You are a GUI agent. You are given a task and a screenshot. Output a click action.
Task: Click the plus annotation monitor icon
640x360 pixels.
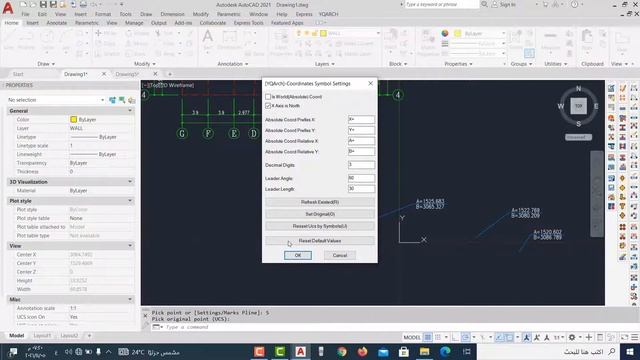coord(589,337)
